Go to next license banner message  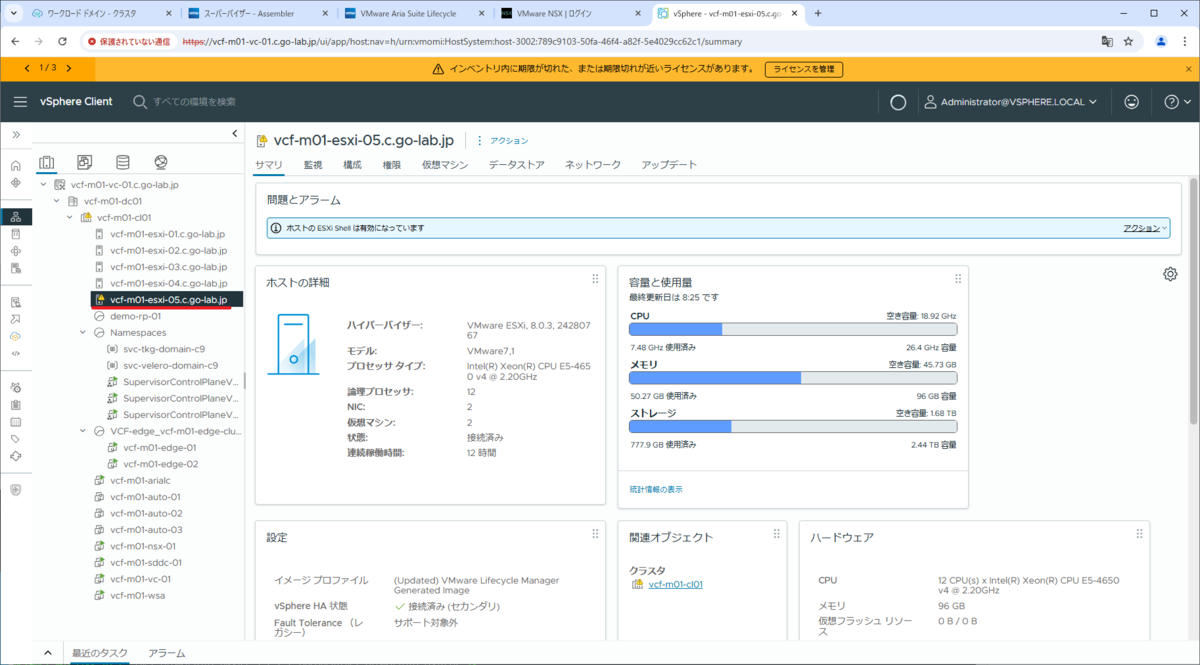[68, 68]
